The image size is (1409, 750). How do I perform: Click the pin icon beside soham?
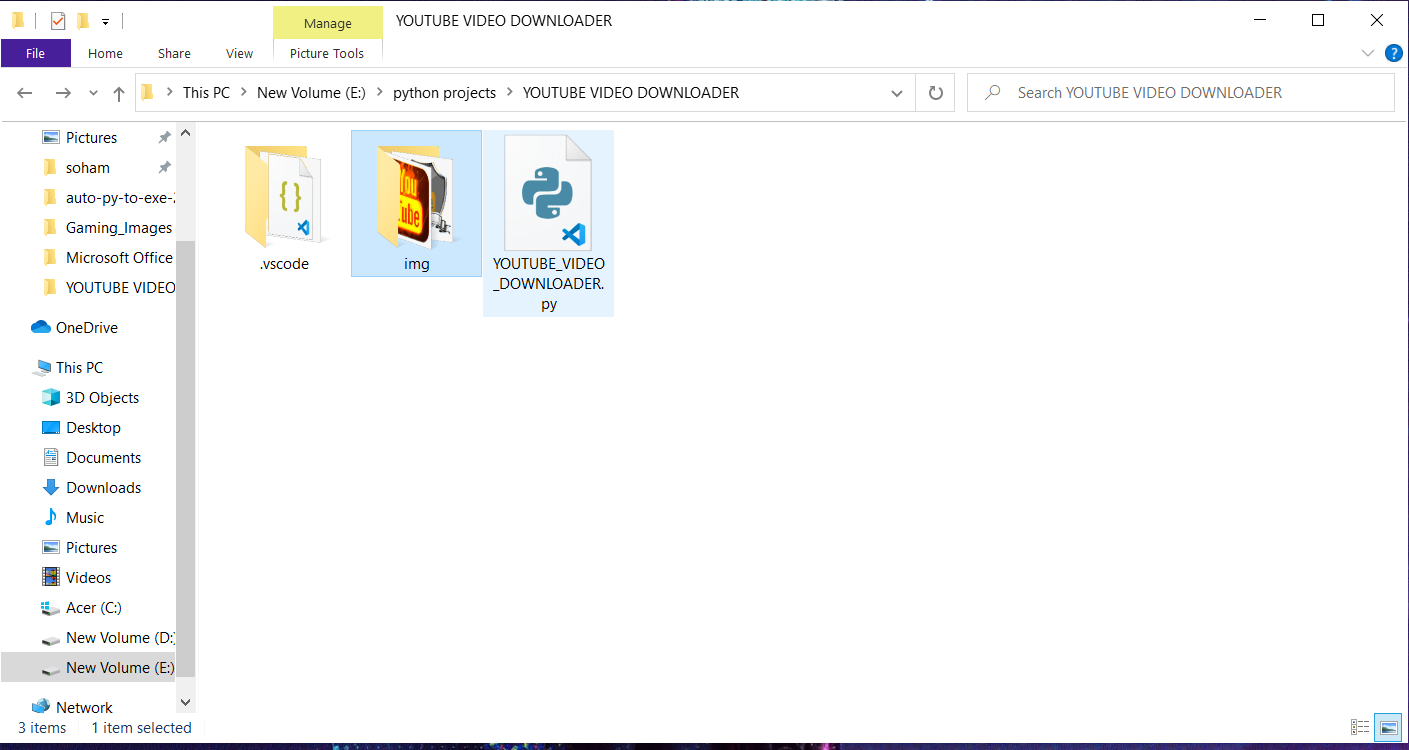[x=164, y=168]
